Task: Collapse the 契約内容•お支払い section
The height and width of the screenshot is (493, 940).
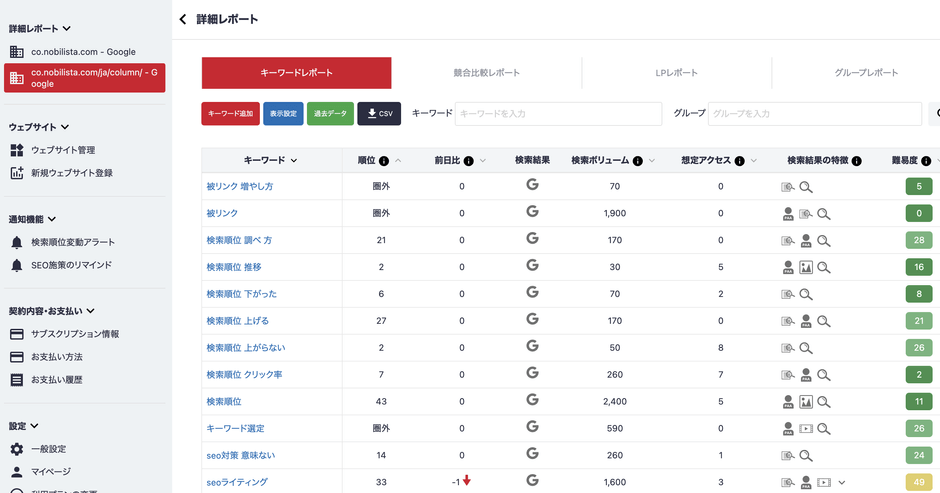Action: tap(90, 311)
